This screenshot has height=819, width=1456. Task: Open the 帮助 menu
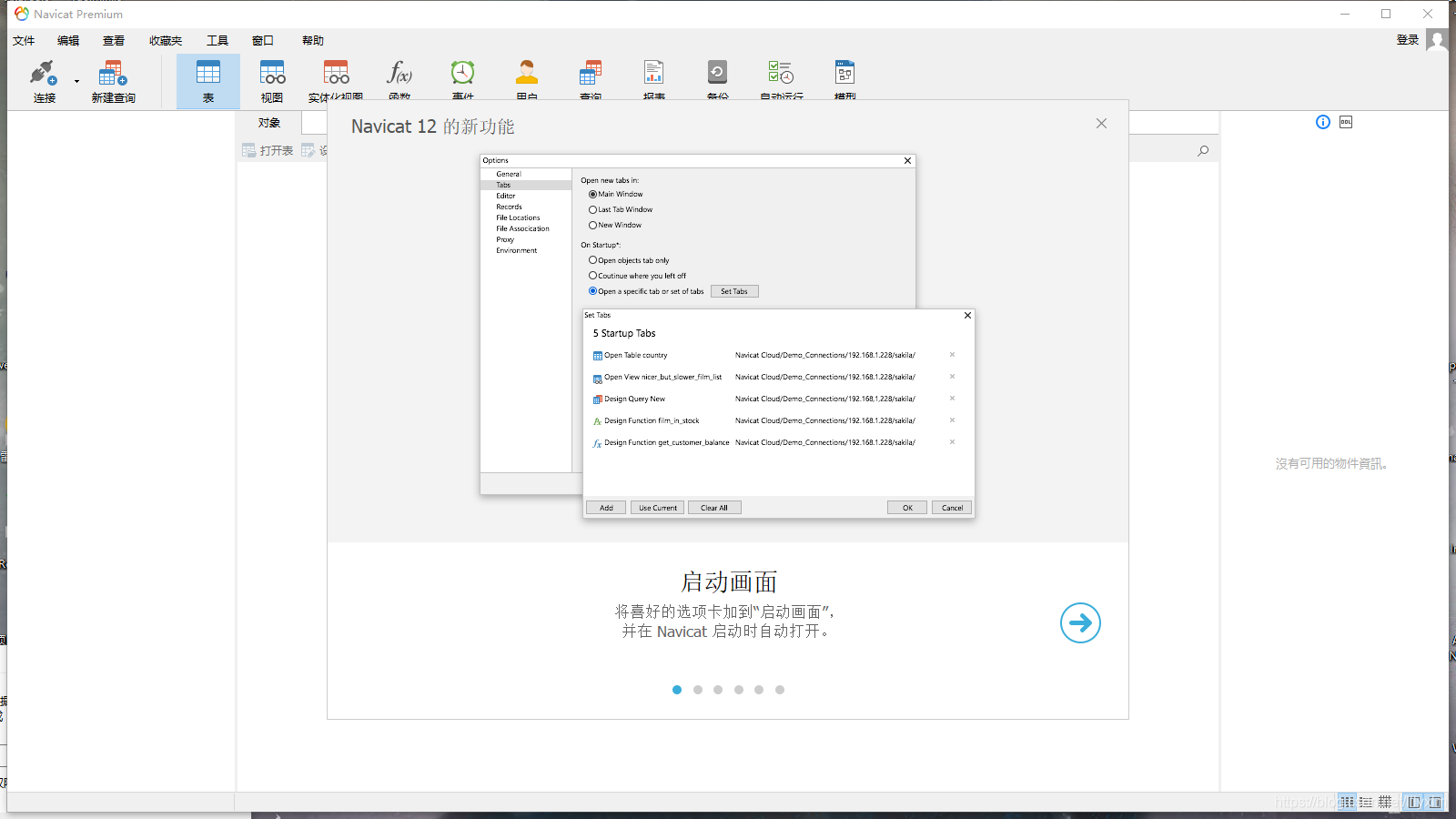coord(313,40)
